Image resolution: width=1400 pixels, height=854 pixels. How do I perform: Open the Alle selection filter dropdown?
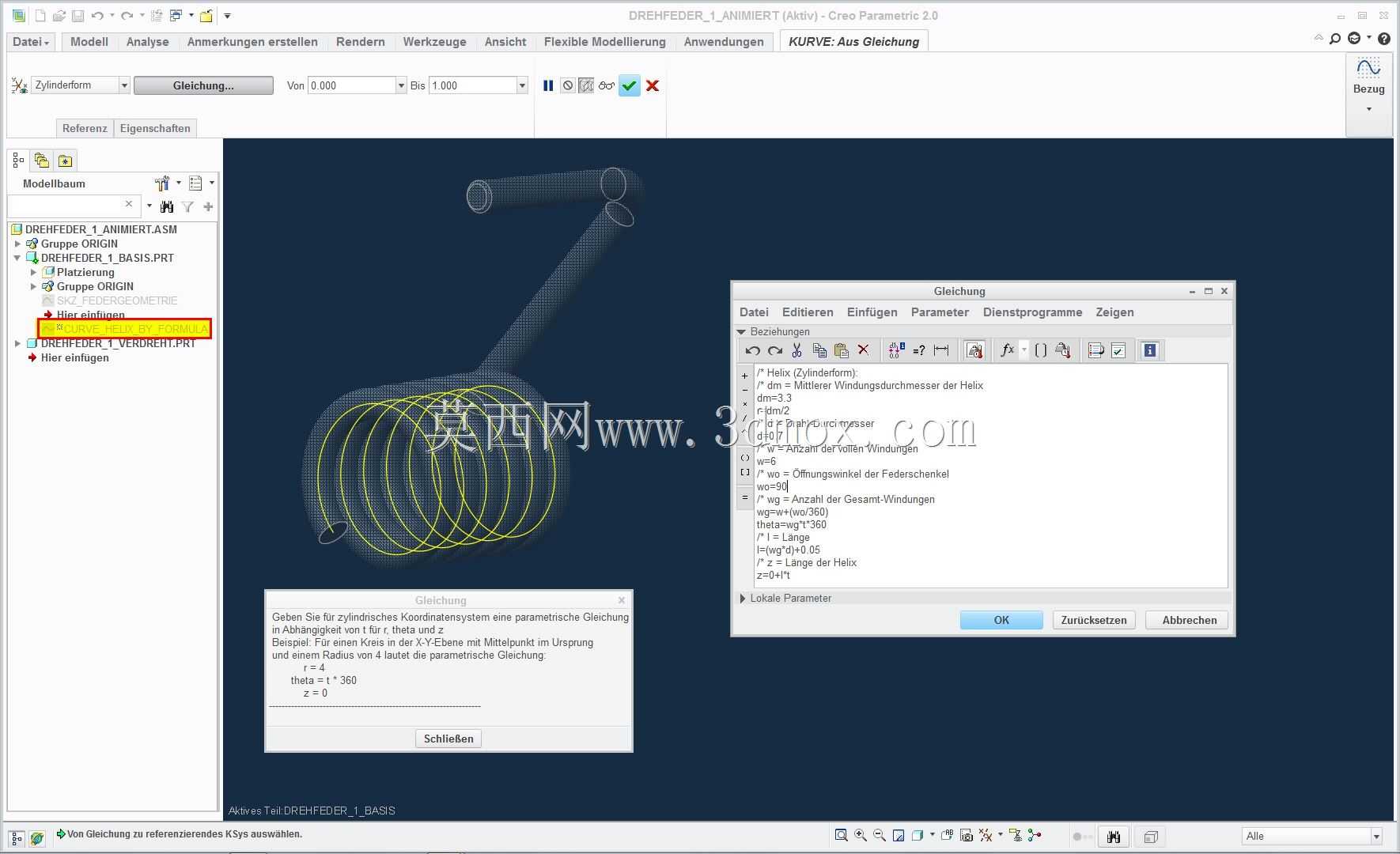pos(1376,837)
